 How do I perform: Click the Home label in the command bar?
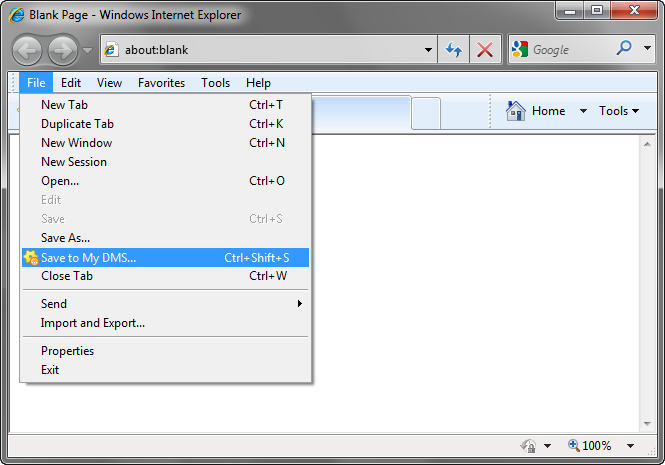[x=548, y=111]
